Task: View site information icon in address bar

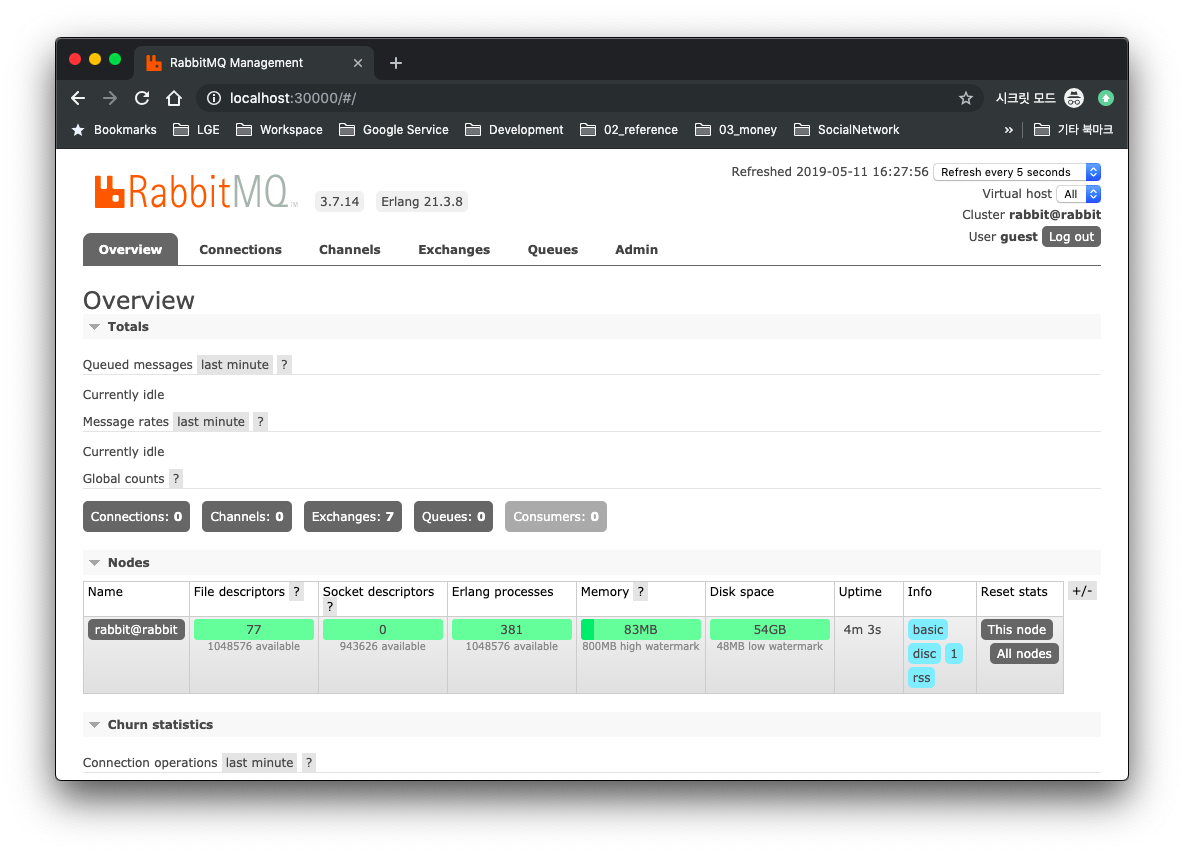Action: tap(214, 98)
